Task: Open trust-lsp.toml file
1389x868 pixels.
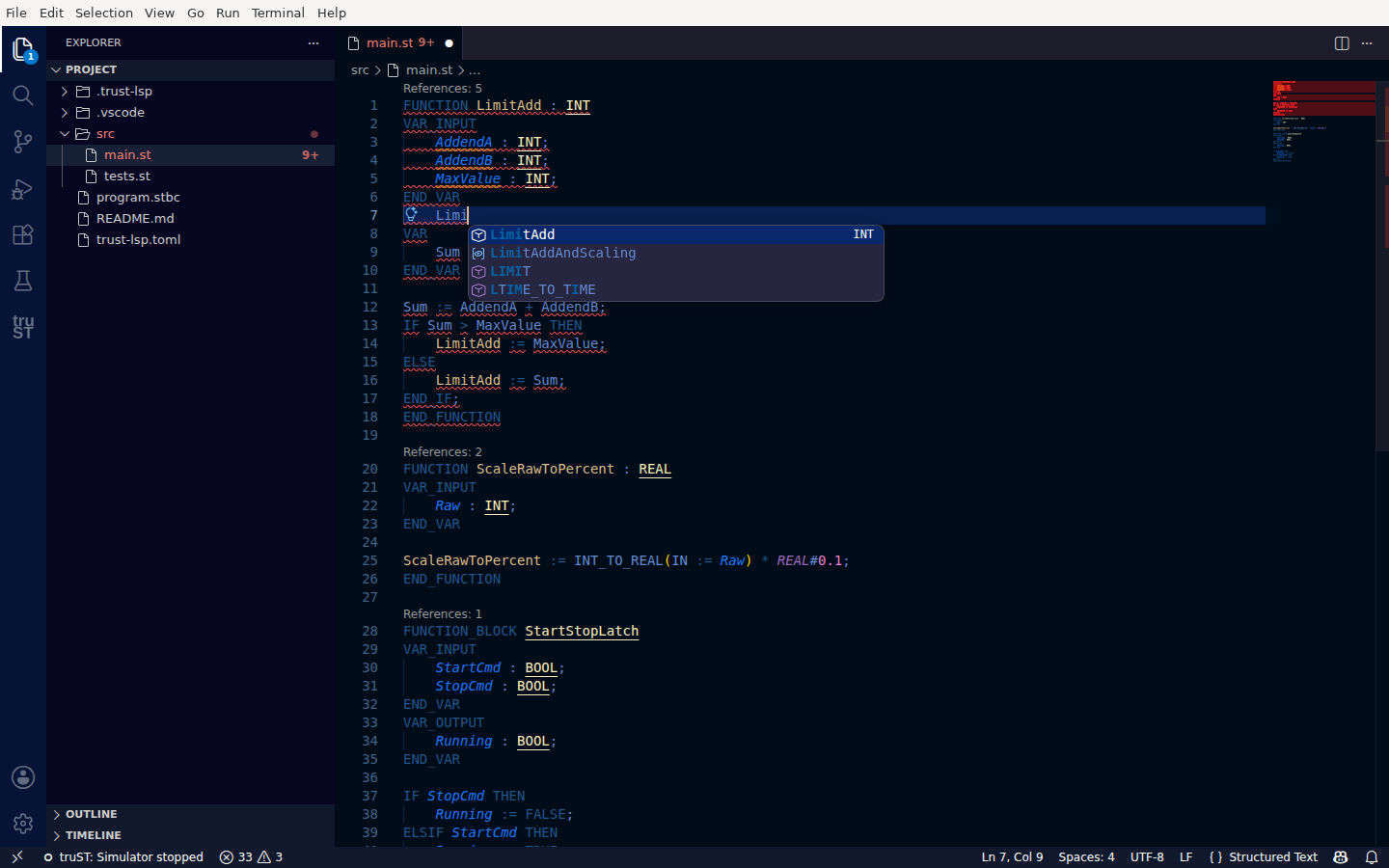Action: (x=190, y=240)
